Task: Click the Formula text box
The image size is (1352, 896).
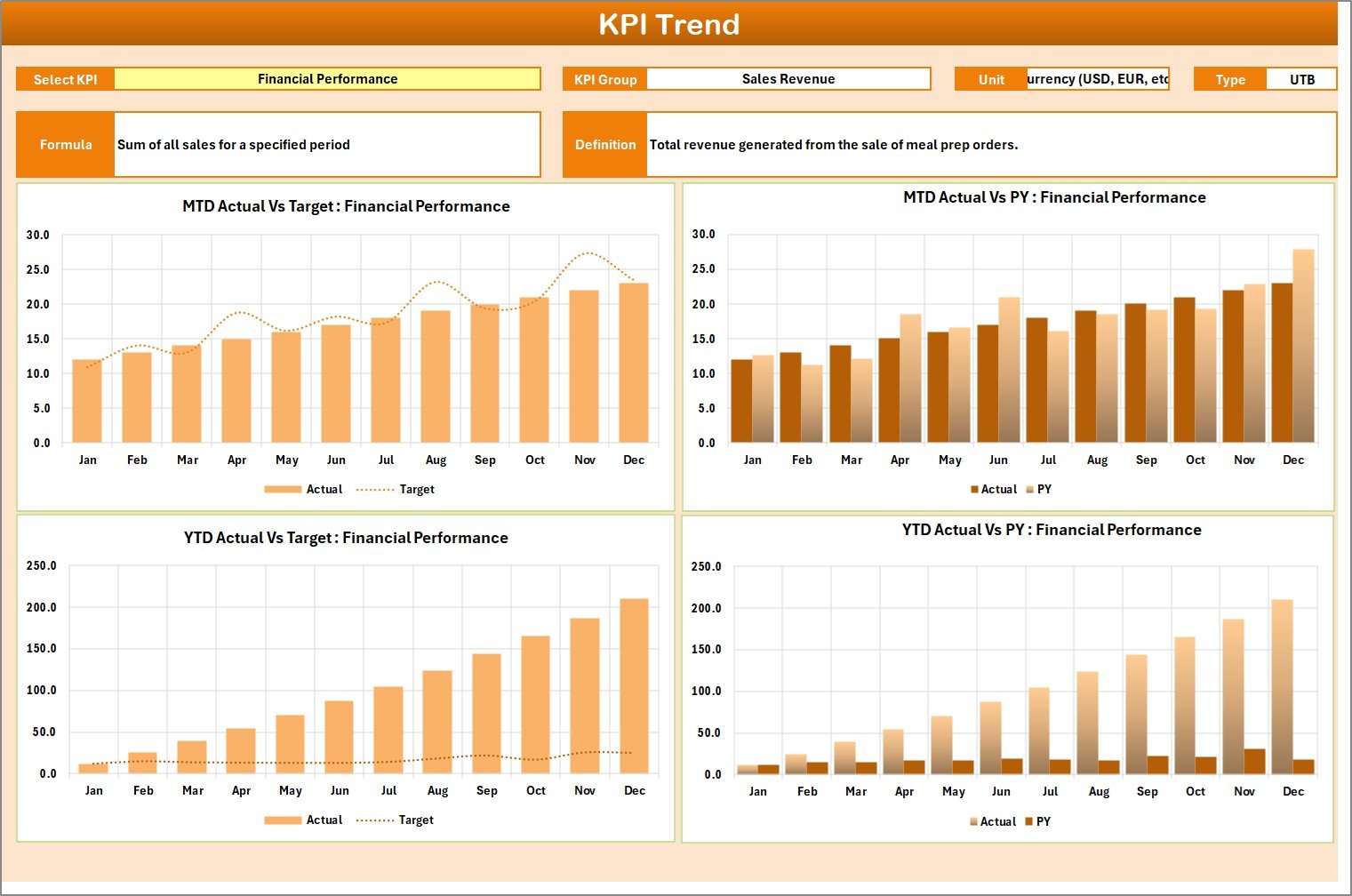Action: tap(327, 144)
